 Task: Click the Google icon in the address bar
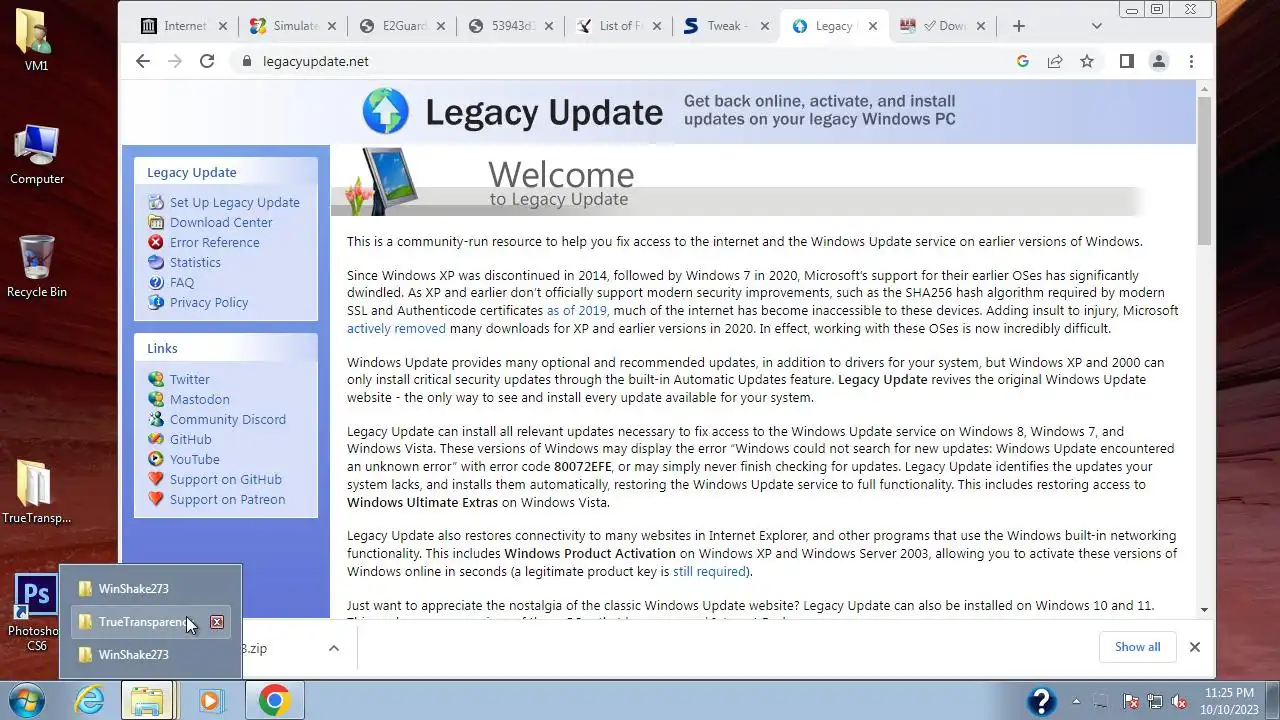coord(1022,61)
